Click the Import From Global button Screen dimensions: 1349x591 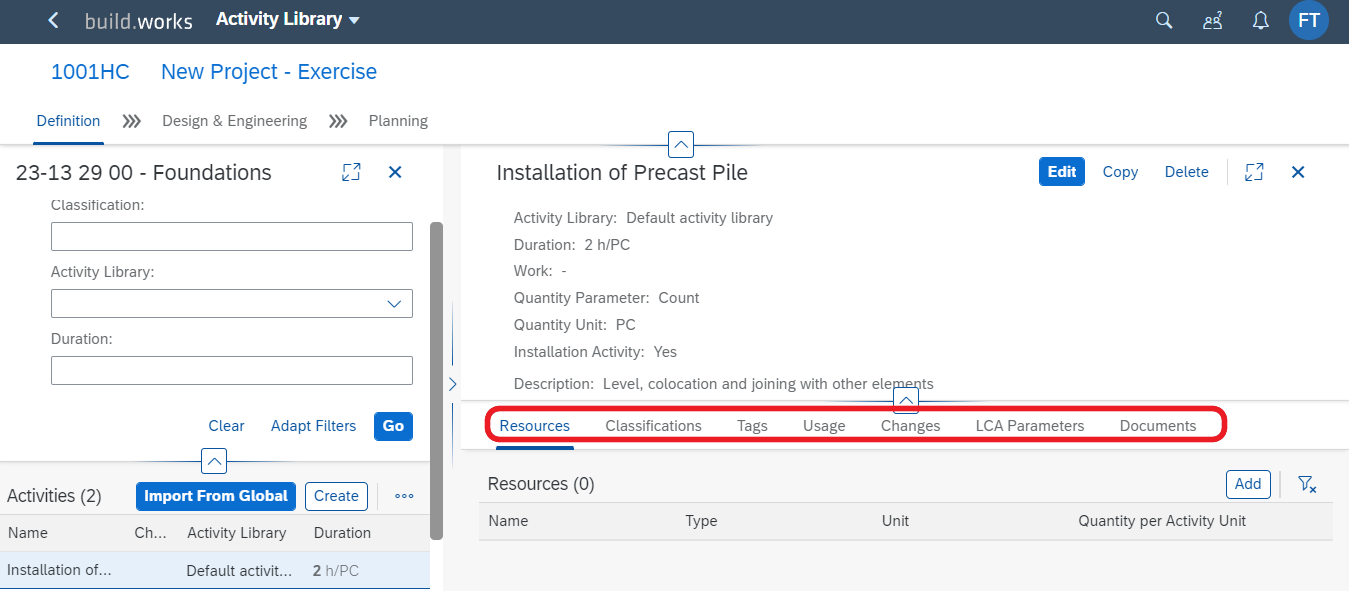(x=216, y=496)
